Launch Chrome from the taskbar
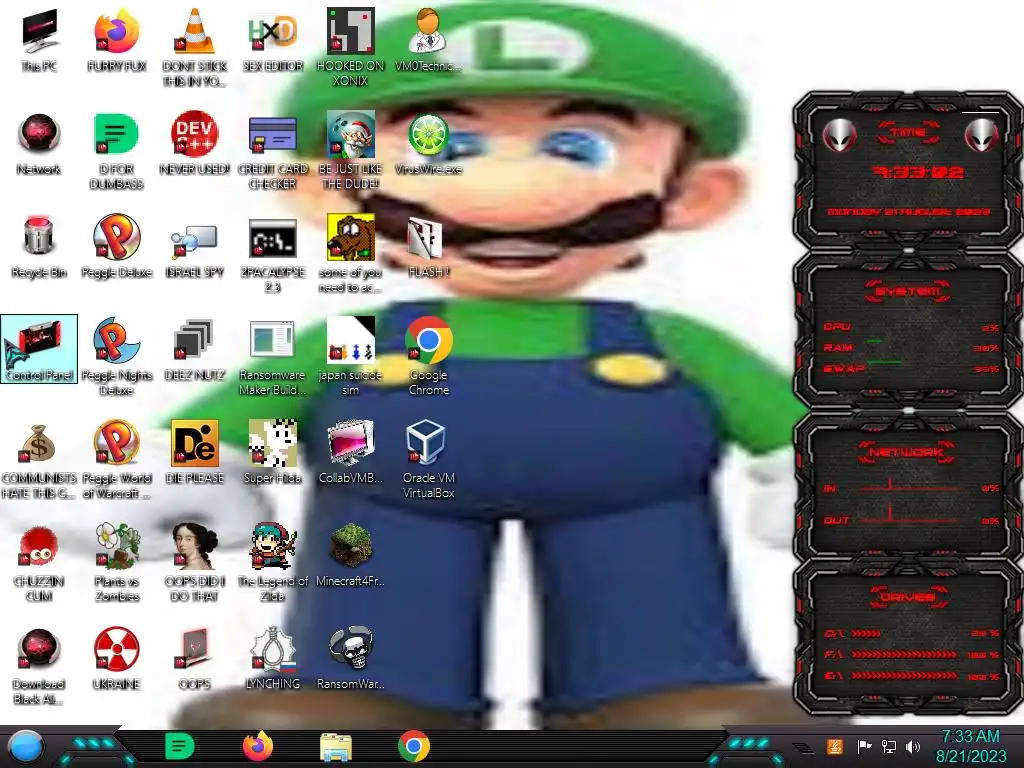The image size is (1024, 768). pyautogui.click(x=414, y=746)
